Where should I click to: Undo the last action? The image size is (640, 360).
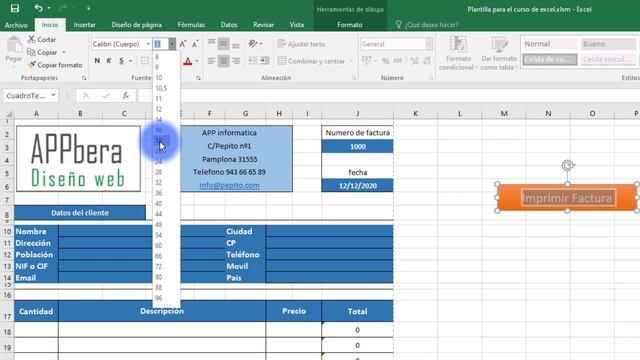pos(38,8)
